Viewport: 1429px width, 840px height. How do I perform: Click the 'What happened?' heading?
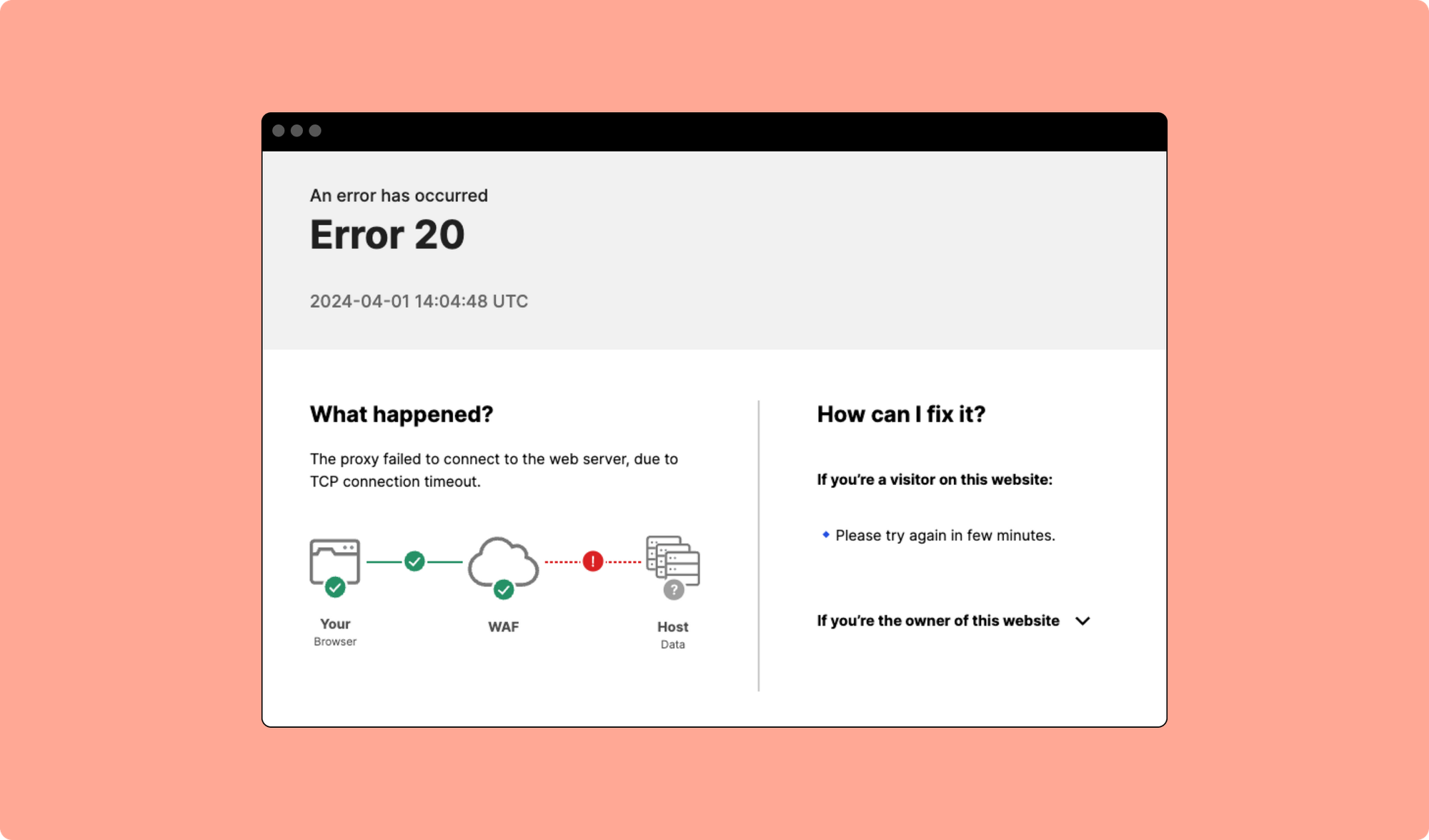point(401,414)
